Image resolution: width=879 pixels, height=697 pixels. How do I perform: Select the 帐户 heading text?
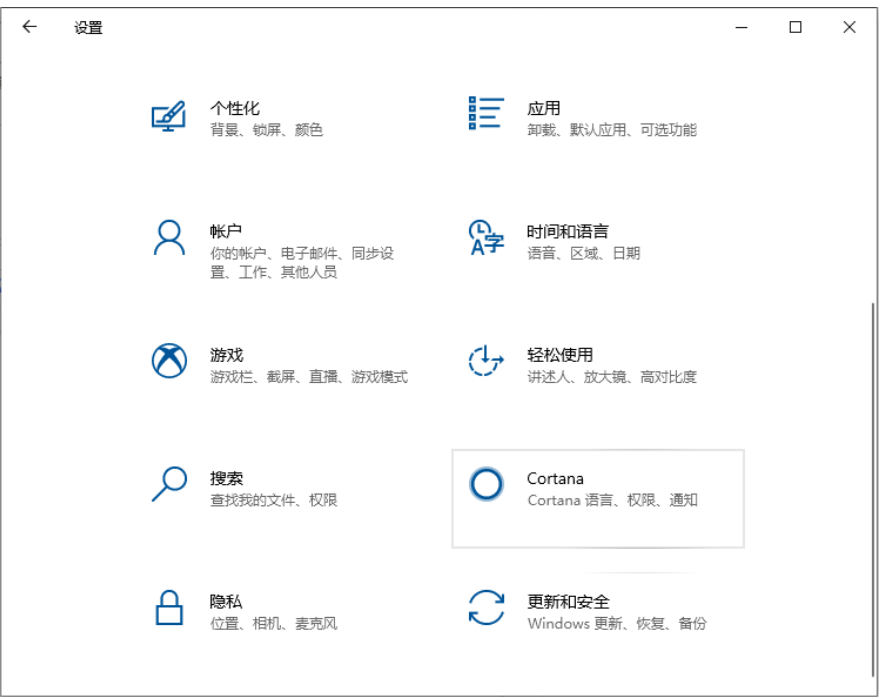coord(226,231)
